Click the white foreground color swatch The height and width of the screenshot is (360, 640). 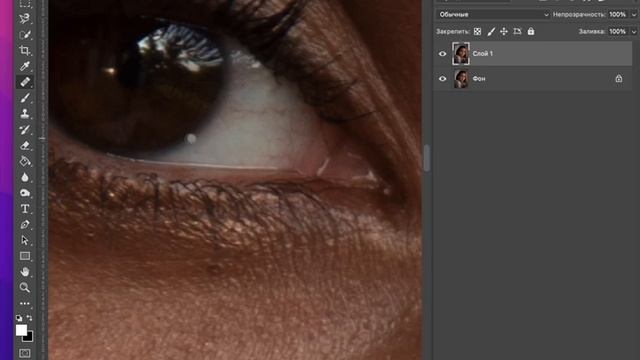pos(21,330)
